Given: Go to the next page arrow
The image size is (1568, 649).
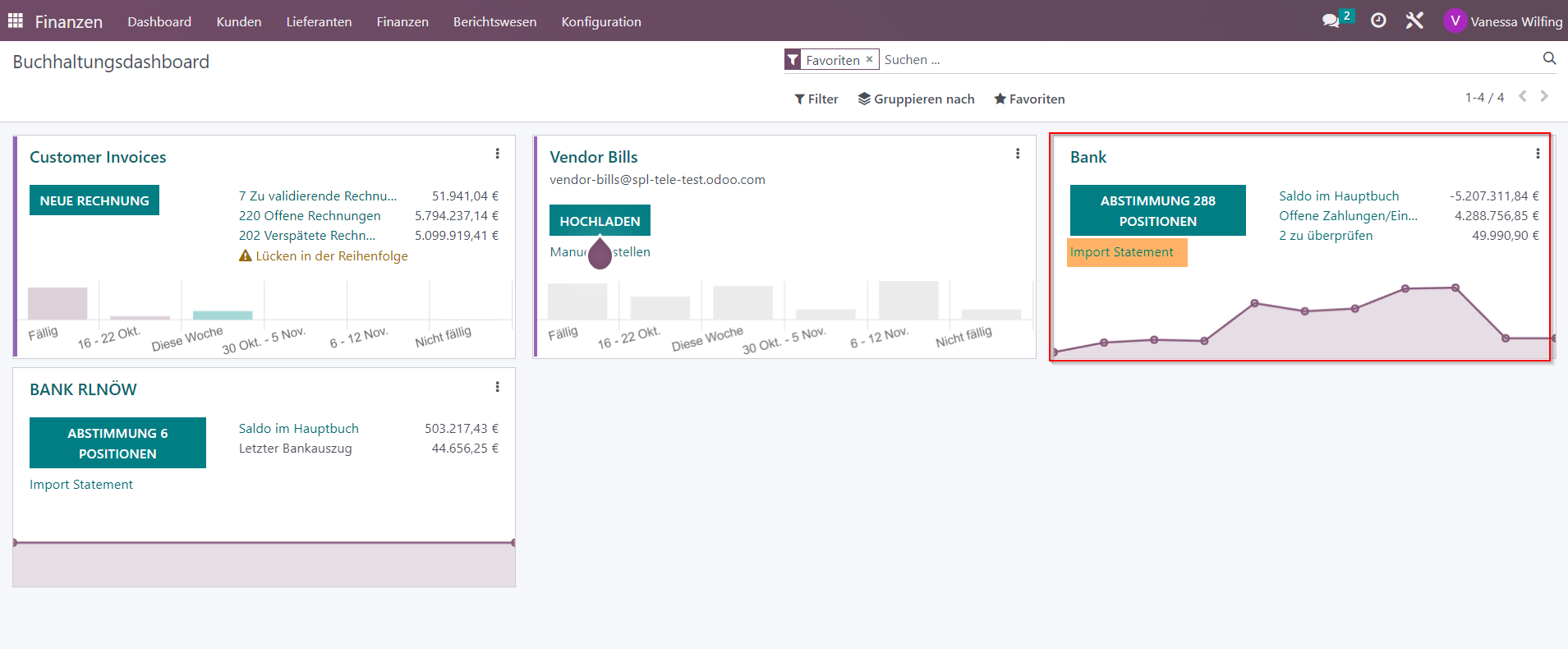Looking at the screenshot, I should tap(1544, 96).
